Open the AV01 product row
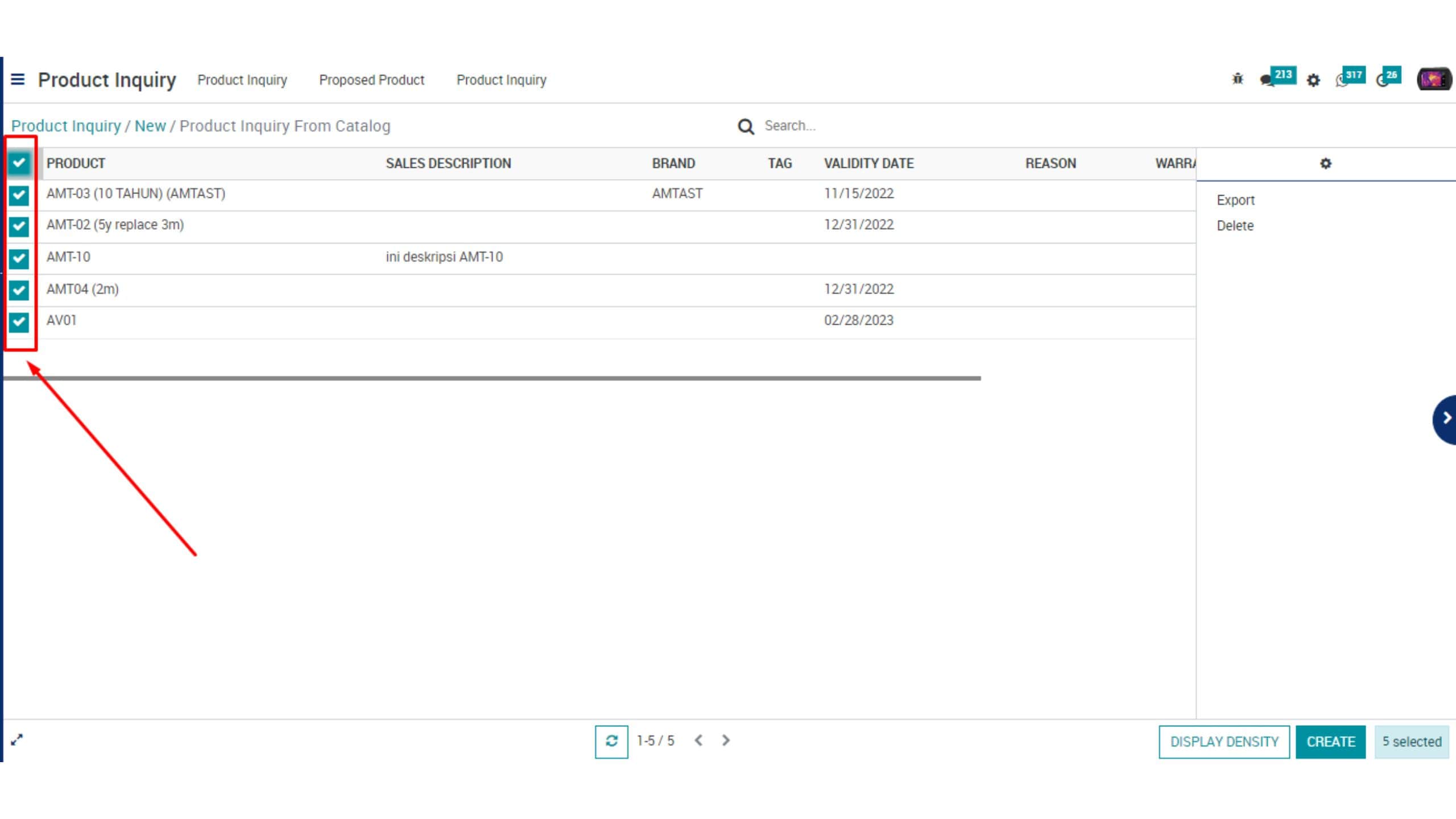The width and height of the screenshot is (1456, 819). 61,320
